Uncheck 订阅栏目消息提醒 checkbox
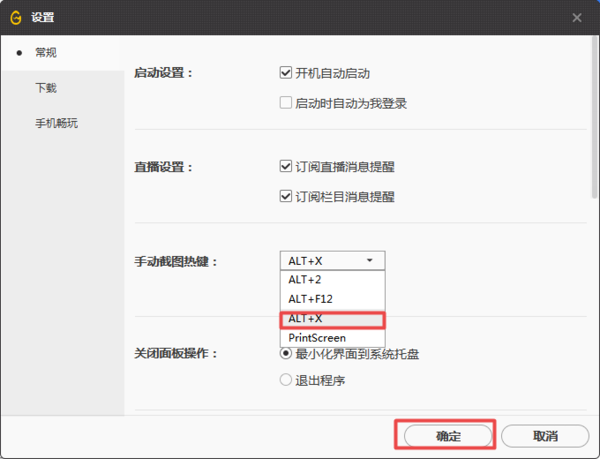 286,196
